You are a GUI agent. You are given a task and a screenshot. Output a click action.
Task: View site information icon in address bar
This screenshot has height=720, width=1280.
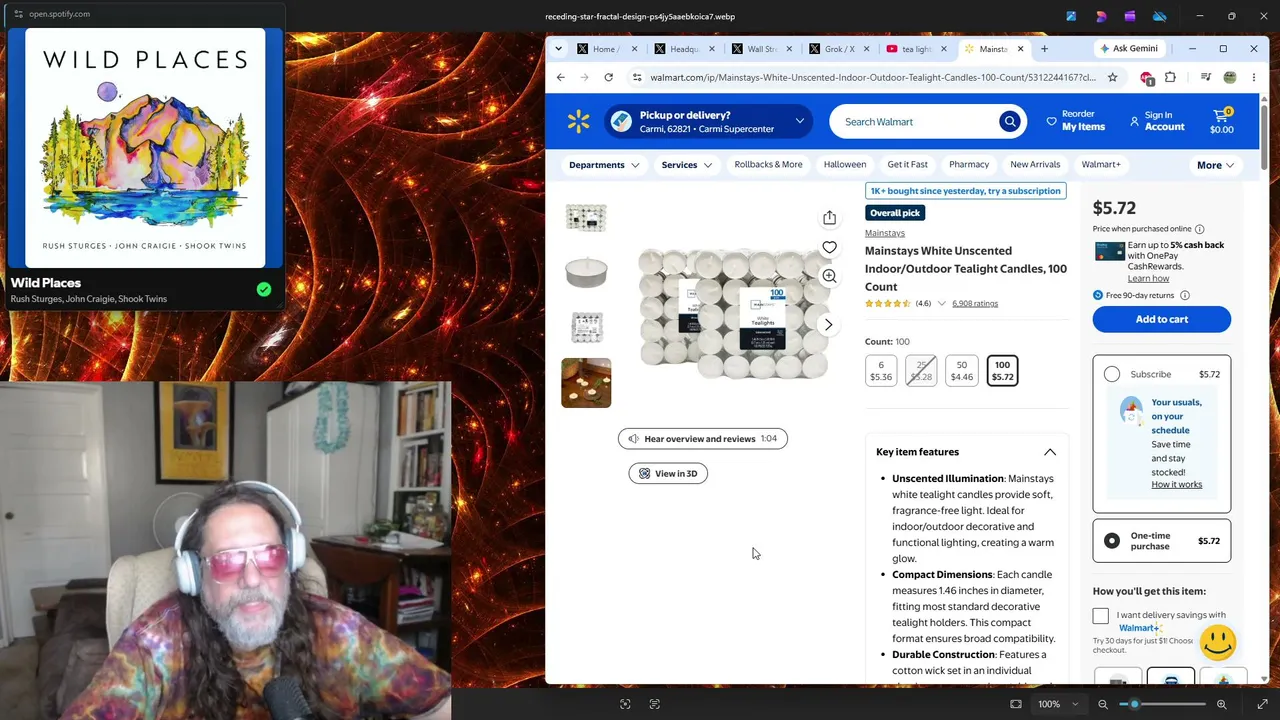636,77
